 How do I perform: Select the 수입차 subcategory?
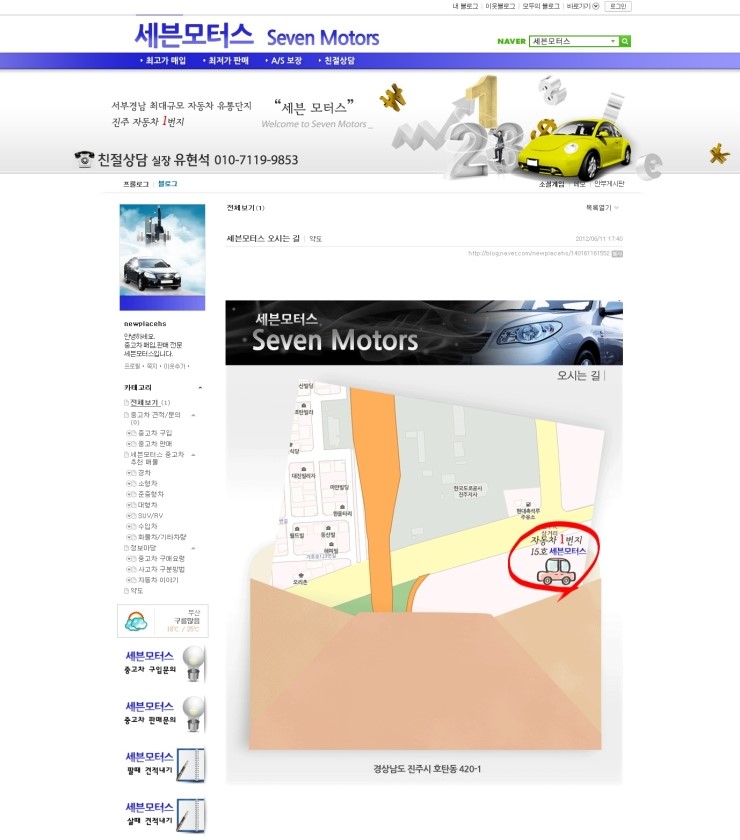(x=148, y=527)
